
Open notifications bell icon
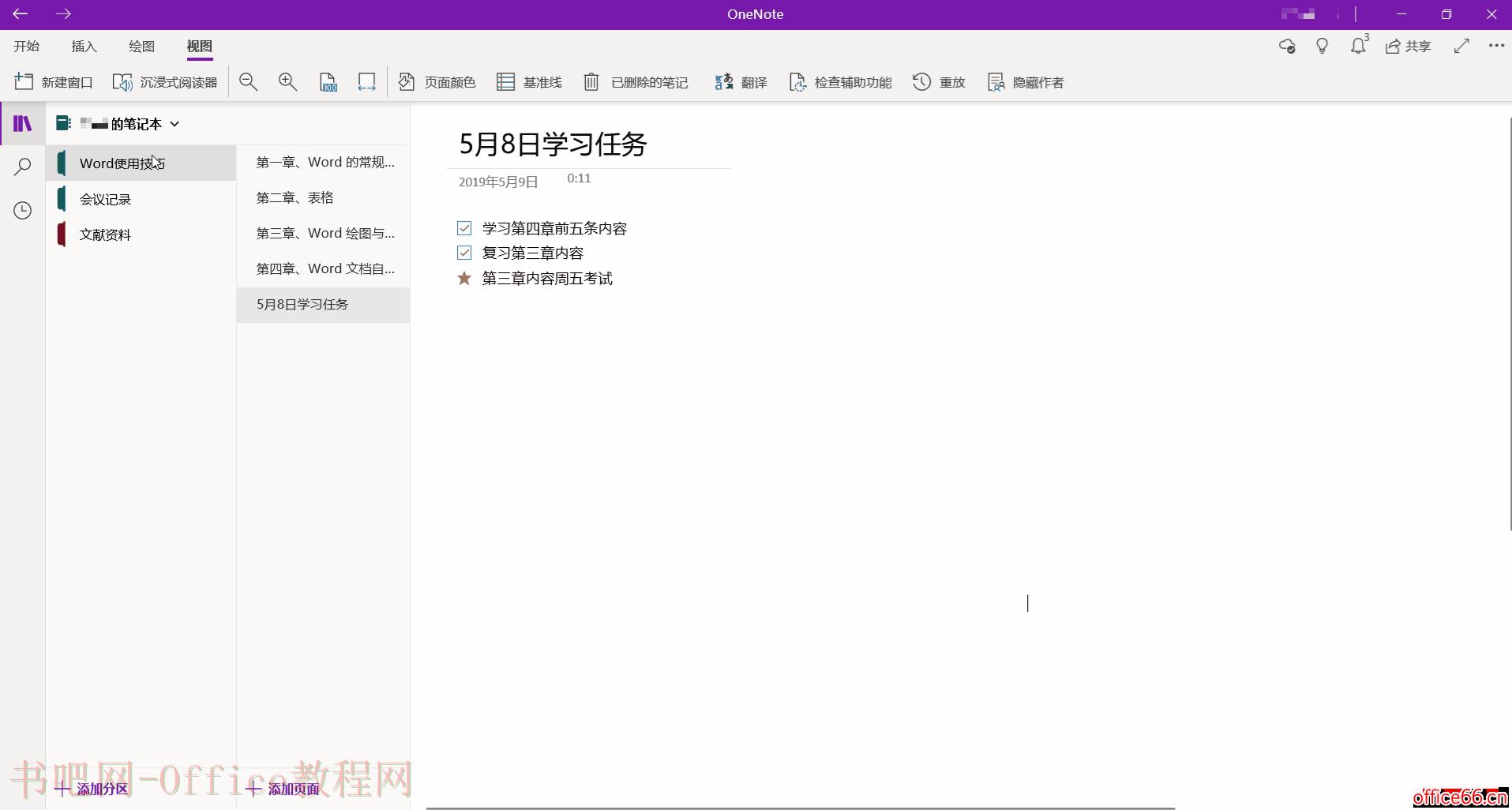pos(1358,46)
